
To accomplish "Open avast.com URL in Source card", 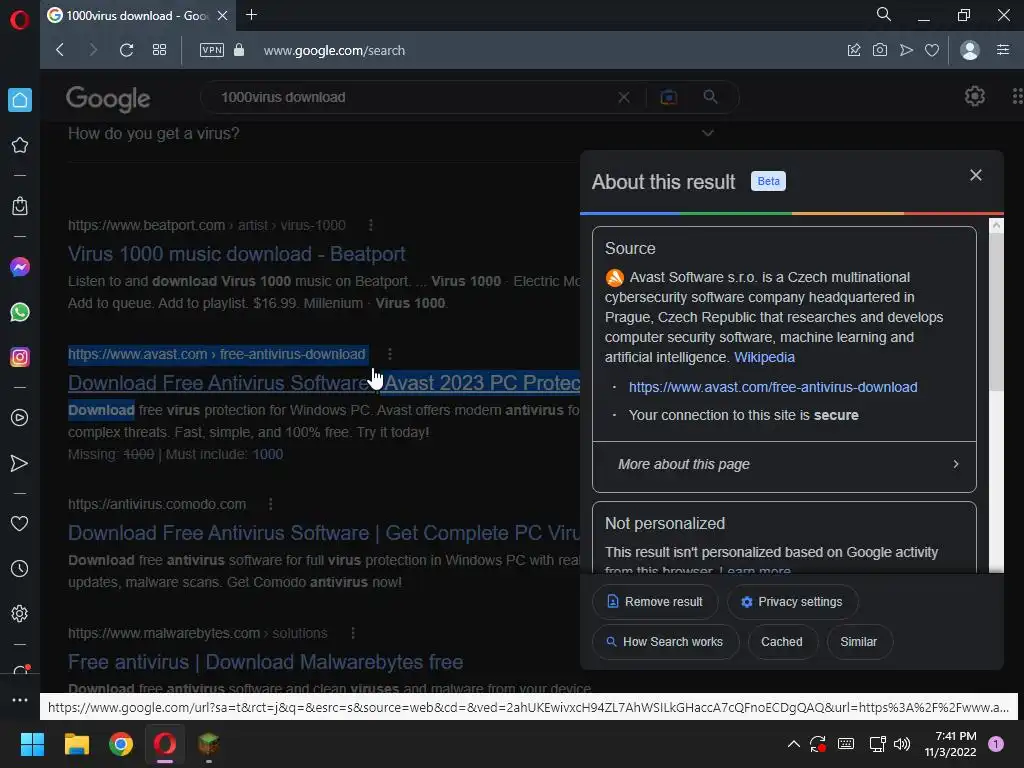I will (x=773, y=387).
